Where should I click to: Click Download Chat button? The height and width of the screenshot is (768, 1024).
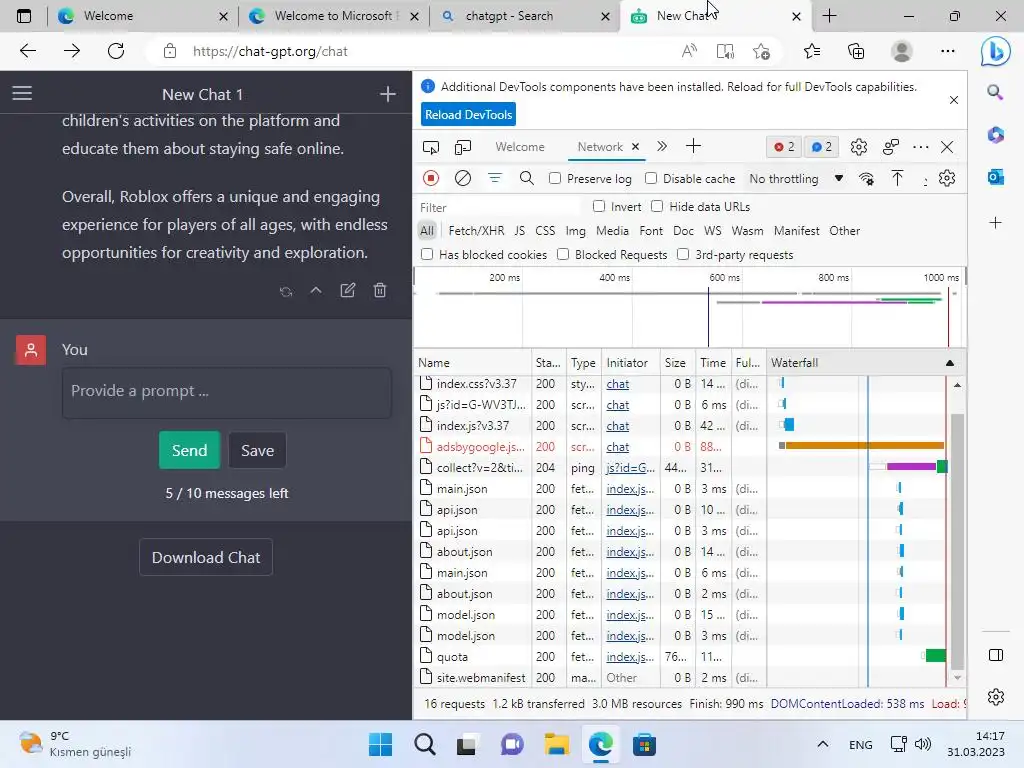coord(206,557)
